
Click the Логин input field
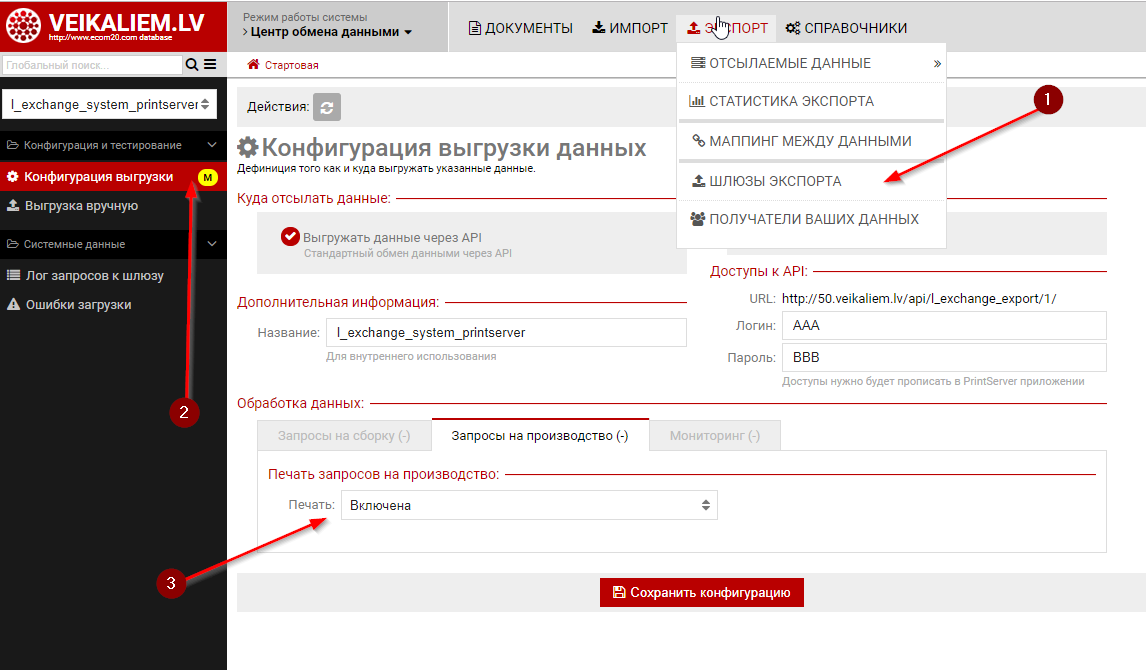(944, 326)
